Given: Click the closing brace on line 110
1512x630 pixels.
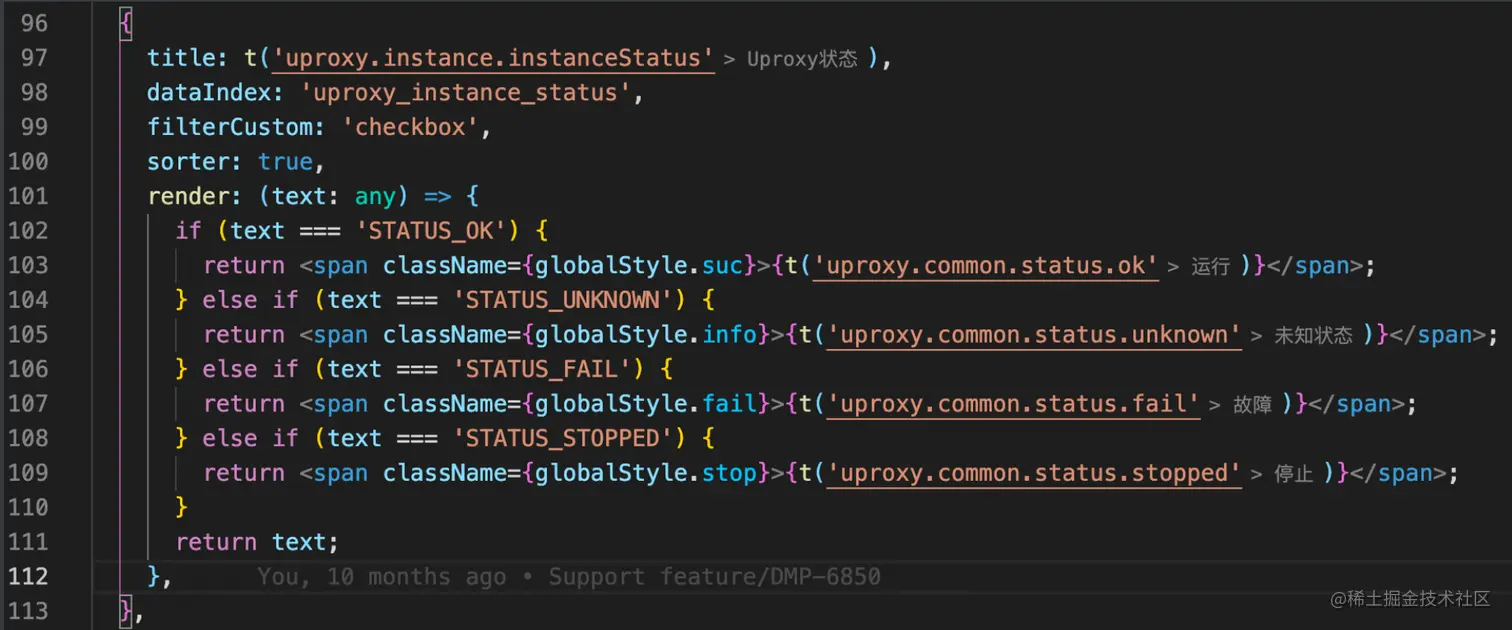Looking at the screenshot, I should [181, 507].
